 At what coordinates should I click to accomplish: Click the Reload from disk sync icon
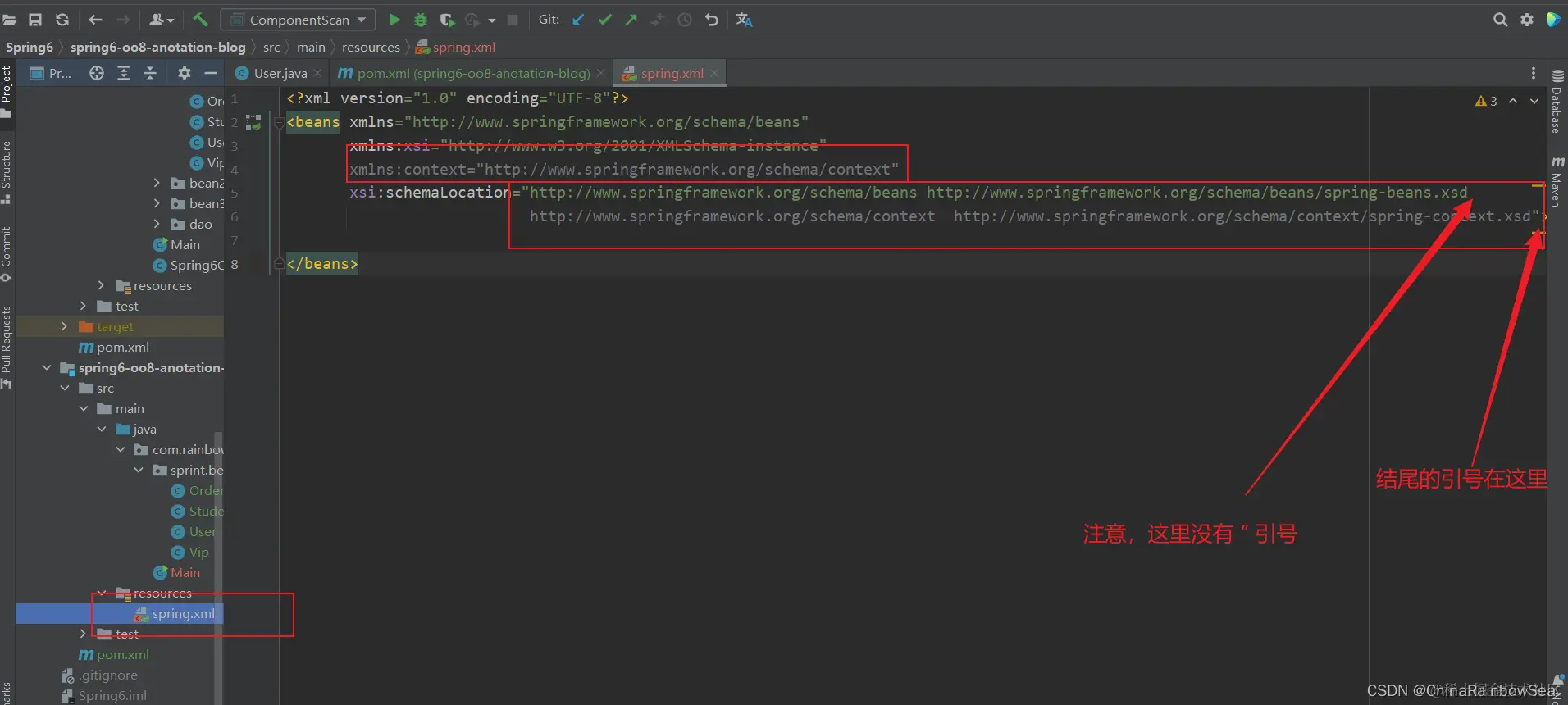(x=62, y=20)
